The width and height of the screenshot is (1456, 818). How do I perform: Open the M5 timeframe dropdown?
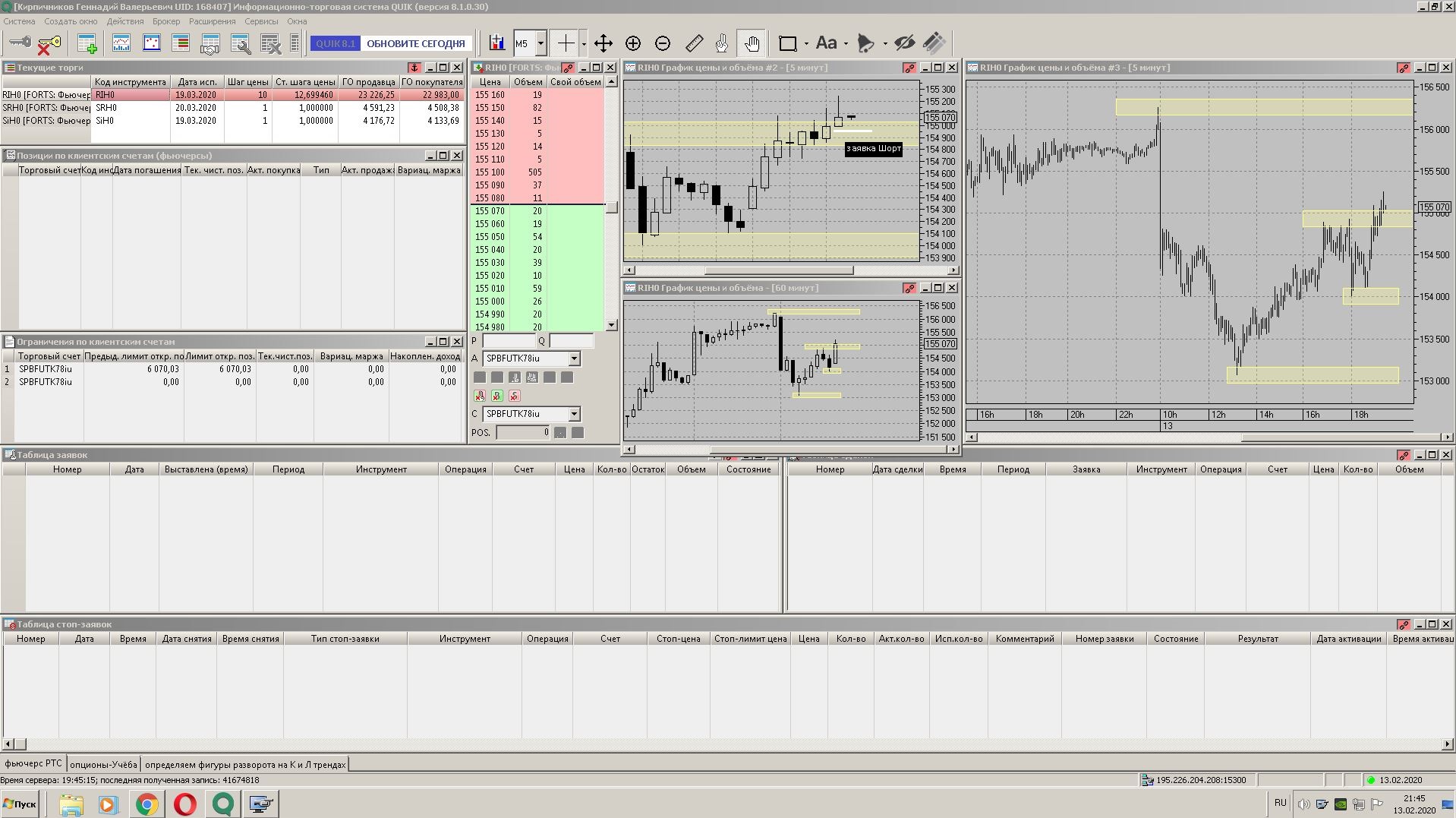point(541,43)
